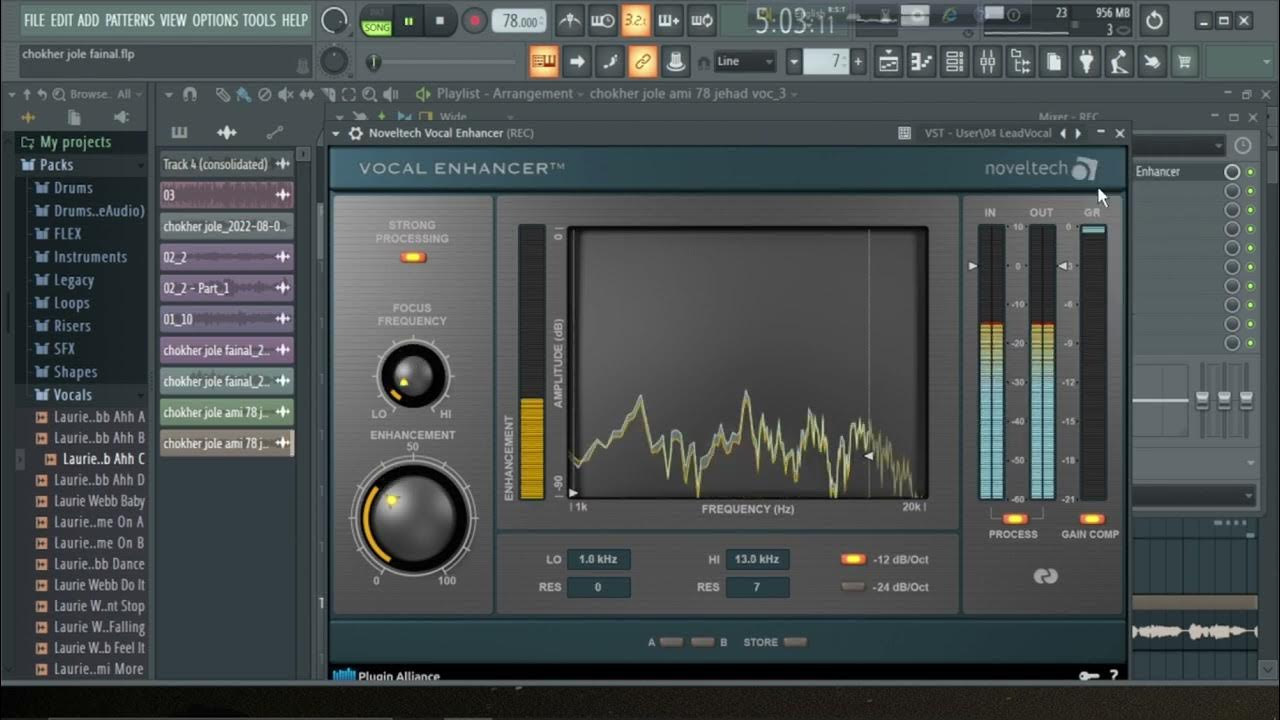Open the PATTERNS menu

pyautogui.click(x=130, y=20)
